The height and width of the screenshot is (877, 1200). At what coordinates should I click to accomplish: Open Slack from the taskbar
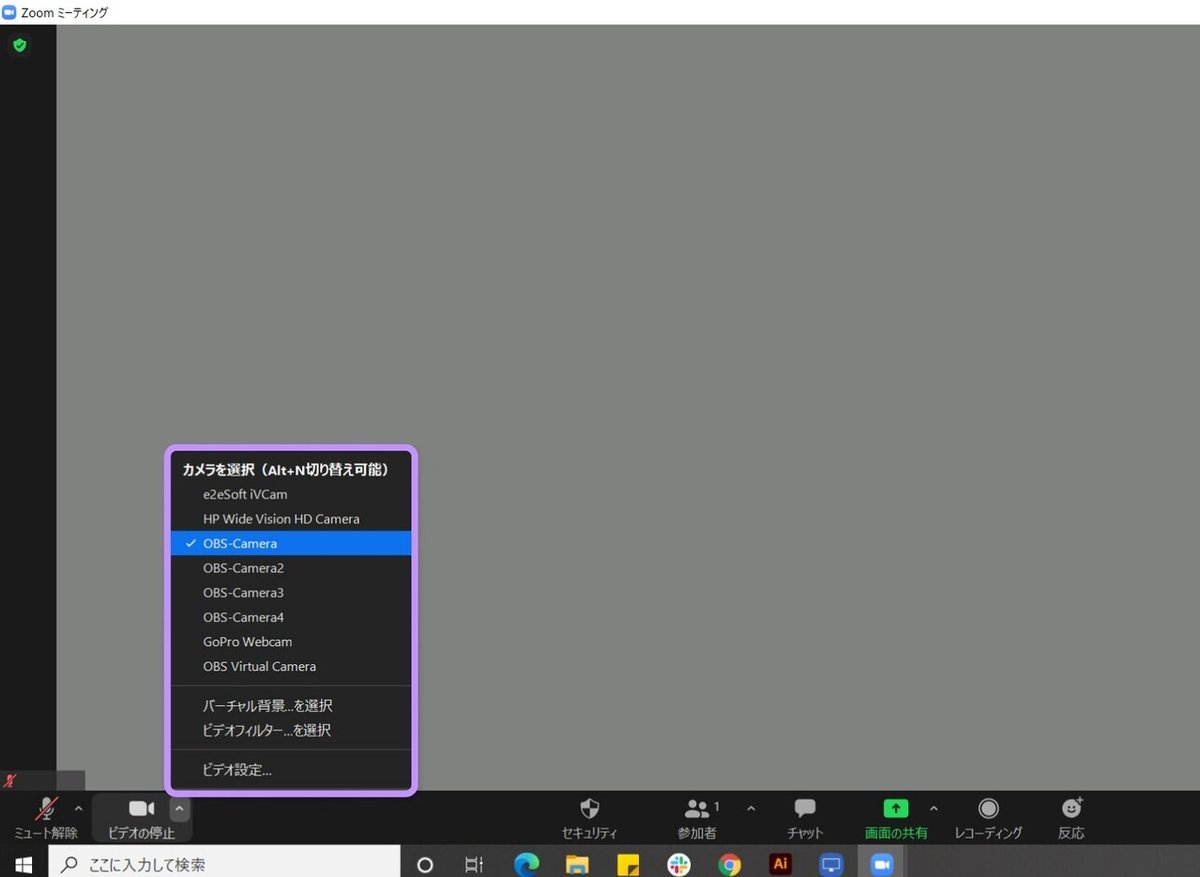click(x=679, y=864)
